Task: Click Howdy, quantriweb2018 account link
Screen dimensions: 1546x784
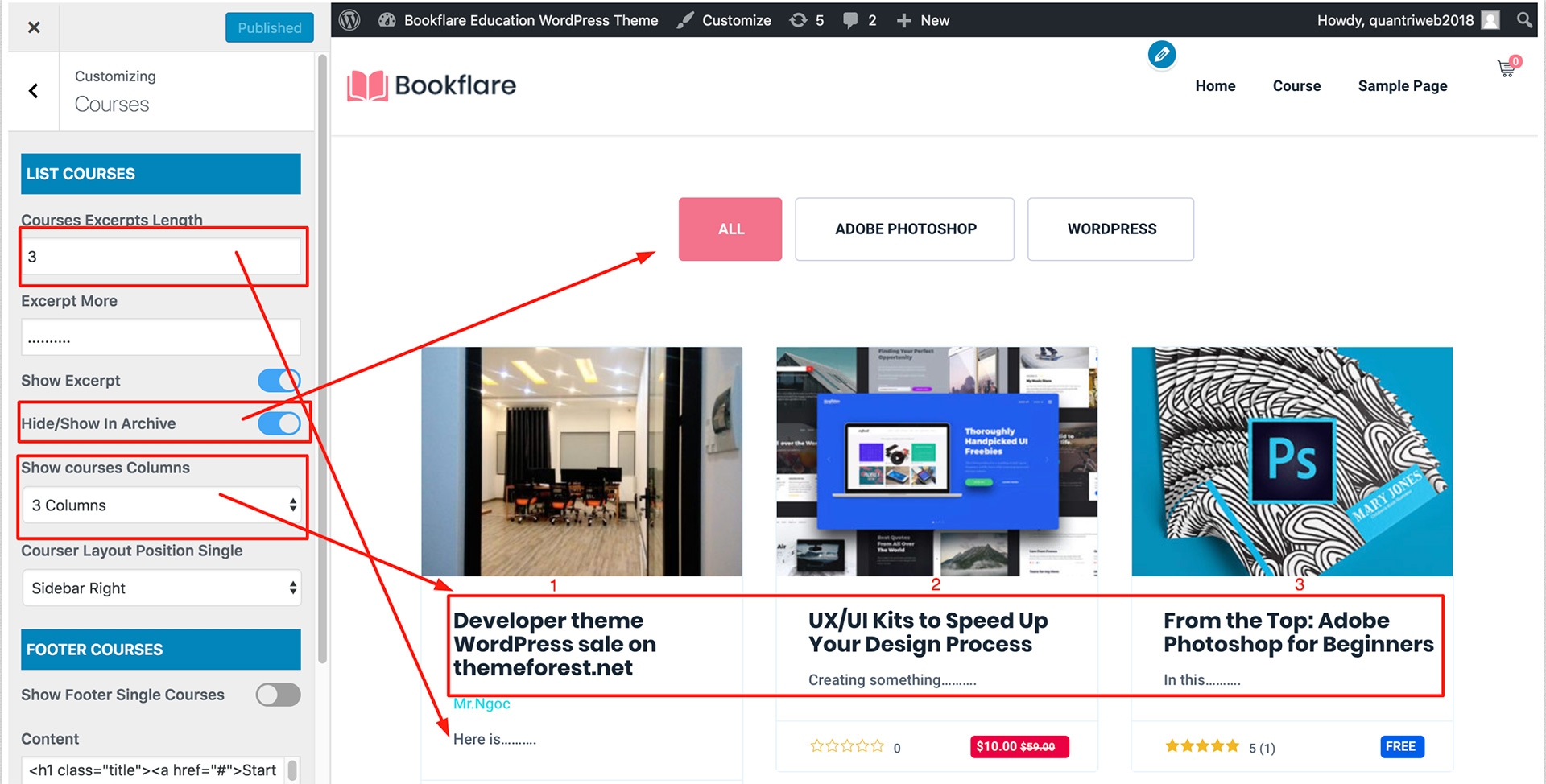Action: 1395,20
